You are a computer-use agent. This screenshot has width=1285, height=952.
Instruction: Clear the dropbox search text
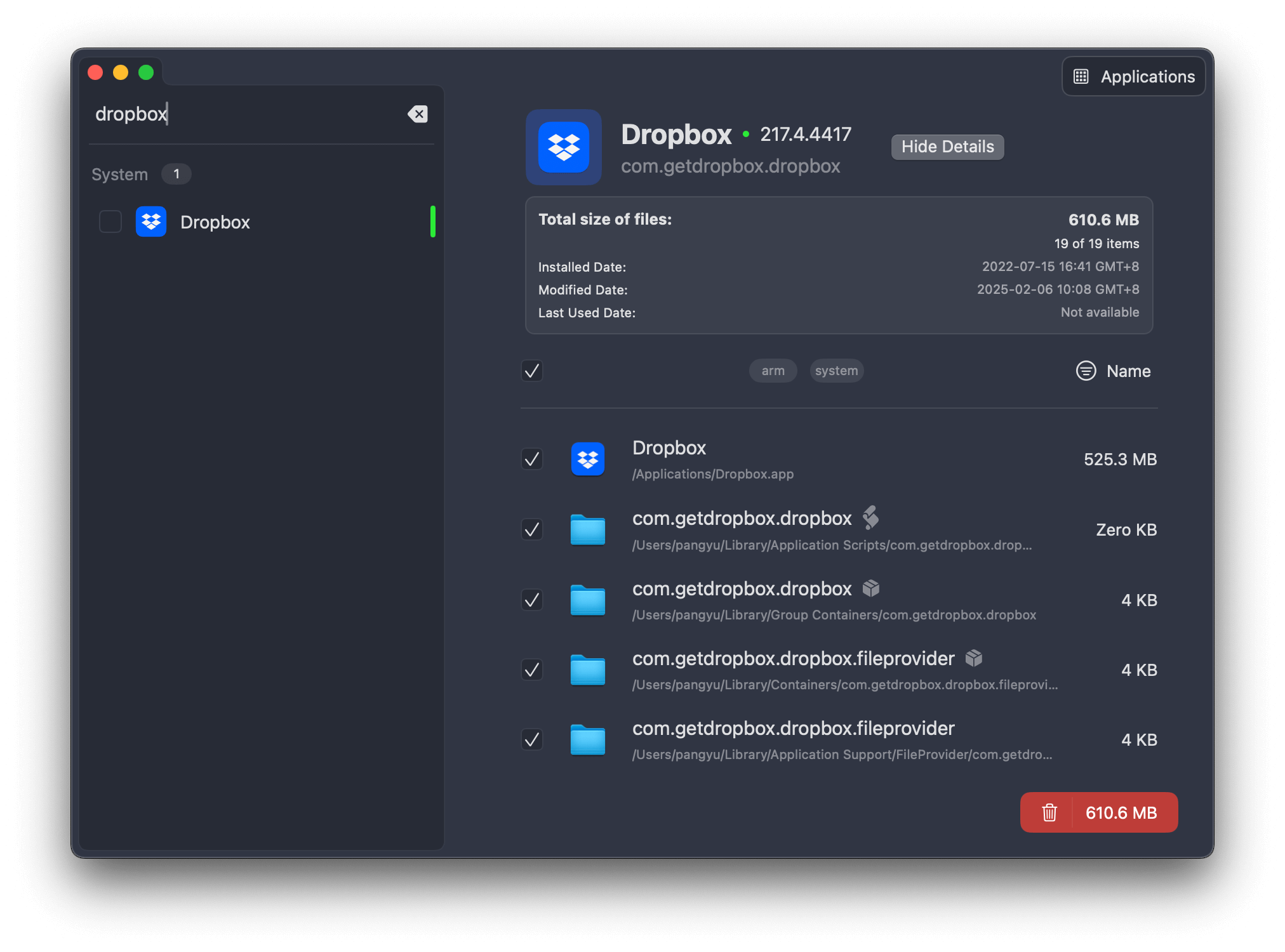[418, 114]
